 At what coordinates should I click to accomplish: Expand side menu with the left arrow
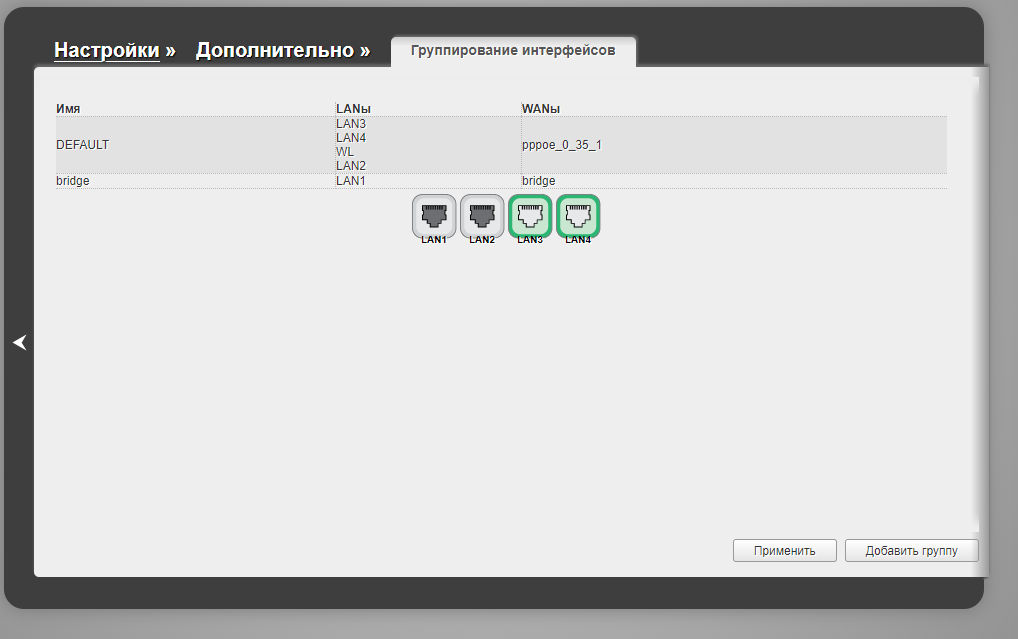coord(19,342)
